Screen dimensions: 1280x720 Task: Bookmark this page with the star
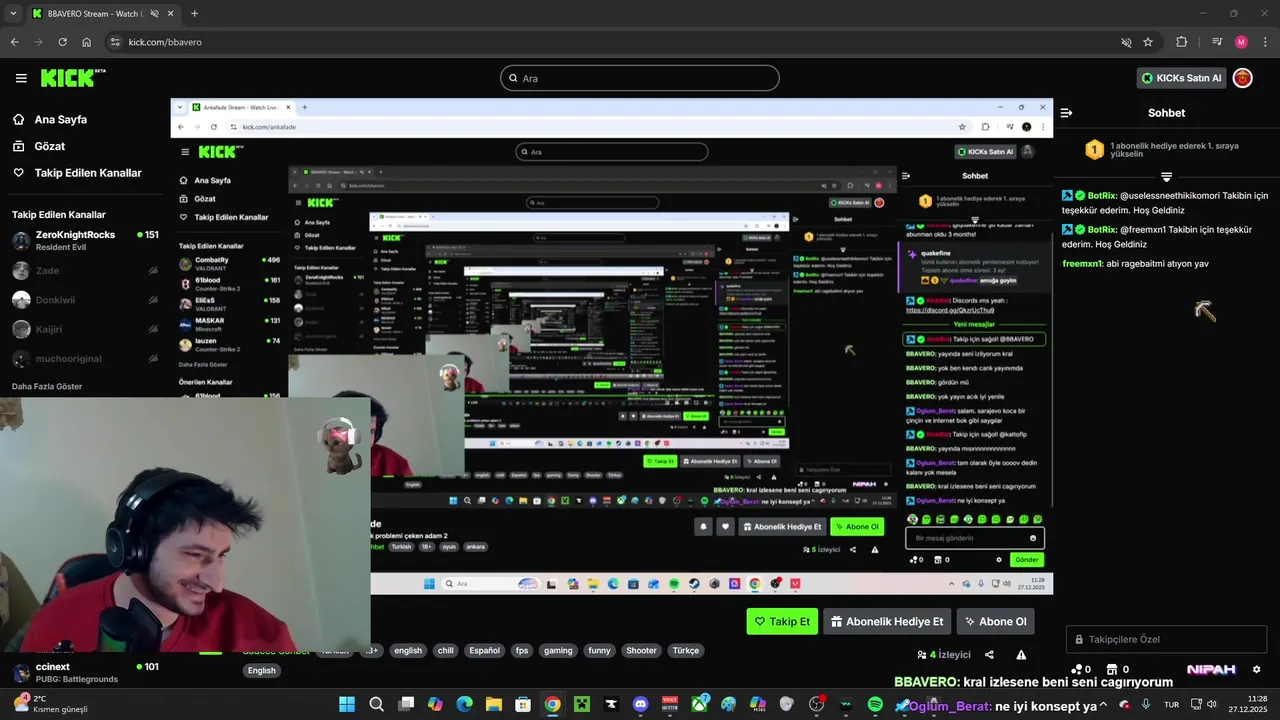(1148, 42)
